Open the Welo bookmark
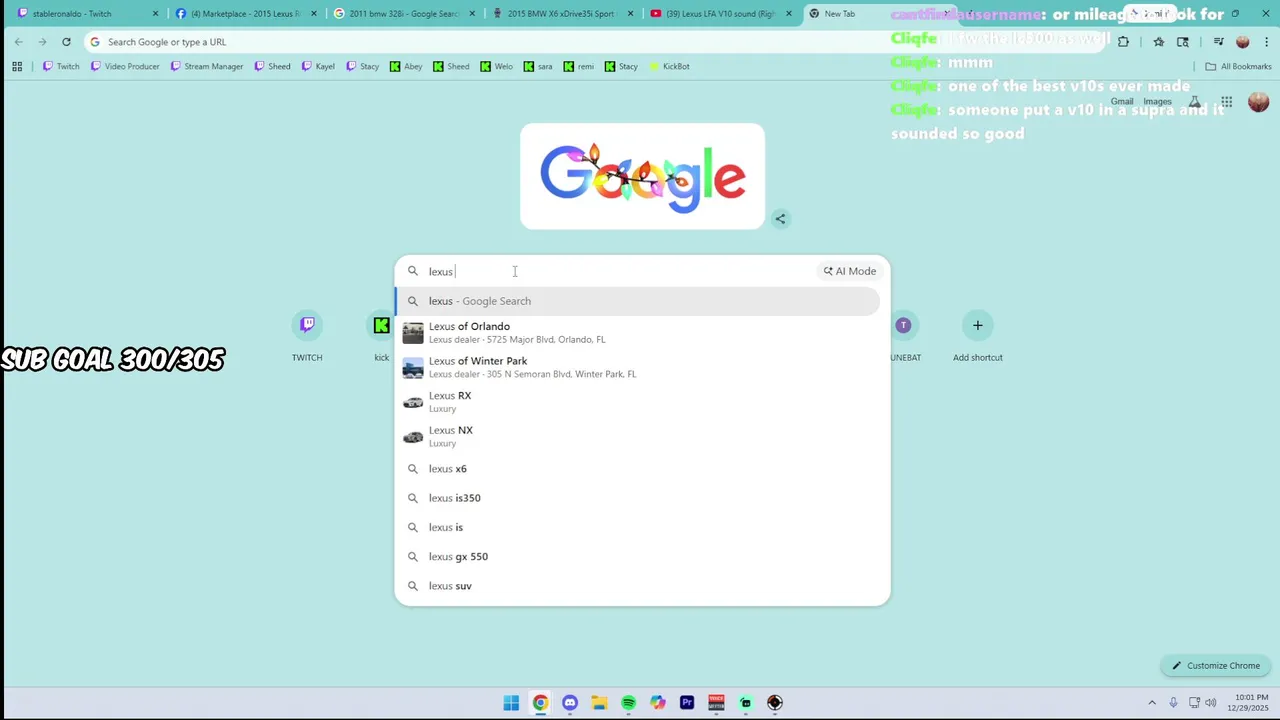The height and width of the screenshot is (720, 1280). click(x=496, y=66)
